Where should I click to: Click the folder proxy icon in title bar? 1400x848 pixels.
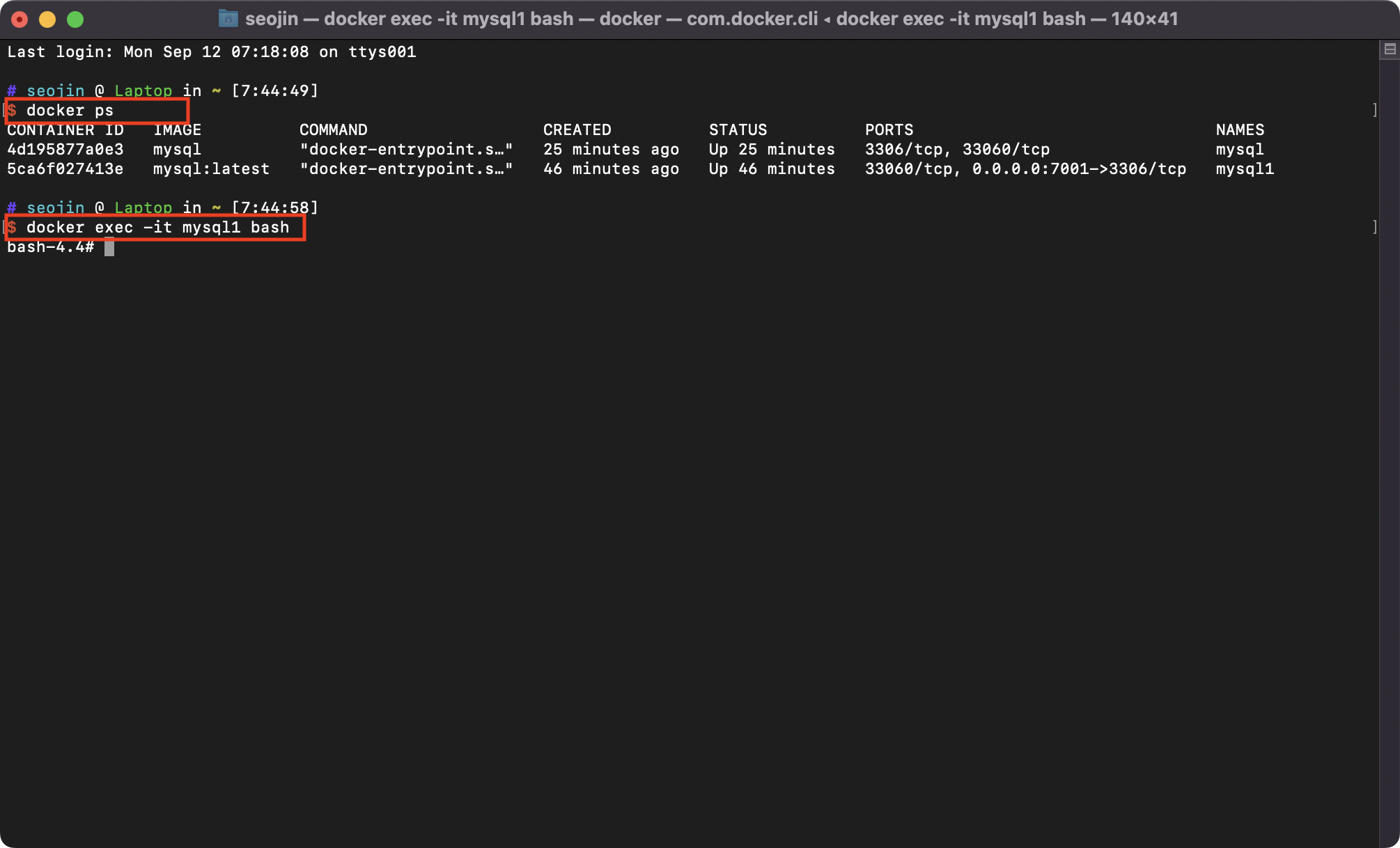pyautogui.click(x=228, y=19)
